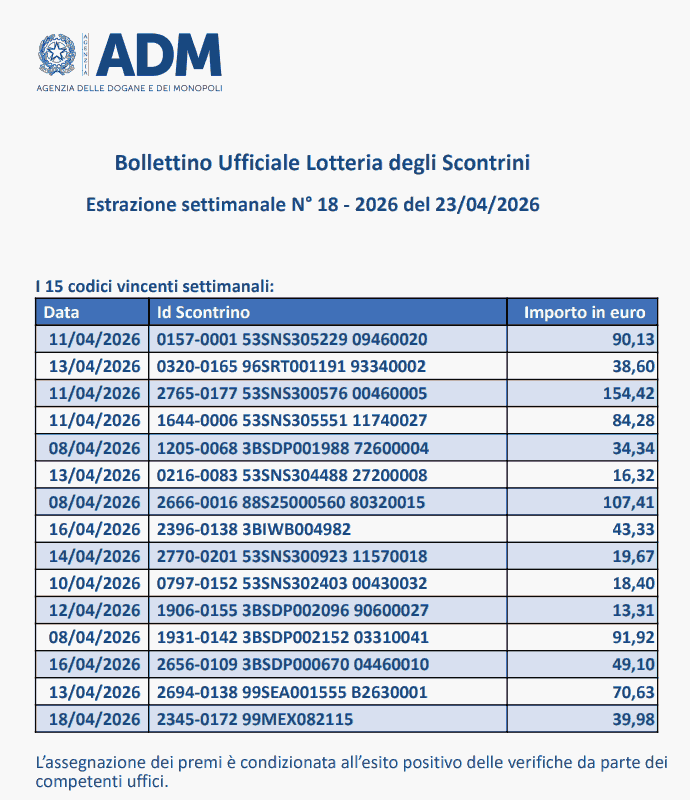Select the Bollettino Ufficiale Lotteria degli Scontrini title
Viewport: 690px width, 800px height.
pos(322,162)
